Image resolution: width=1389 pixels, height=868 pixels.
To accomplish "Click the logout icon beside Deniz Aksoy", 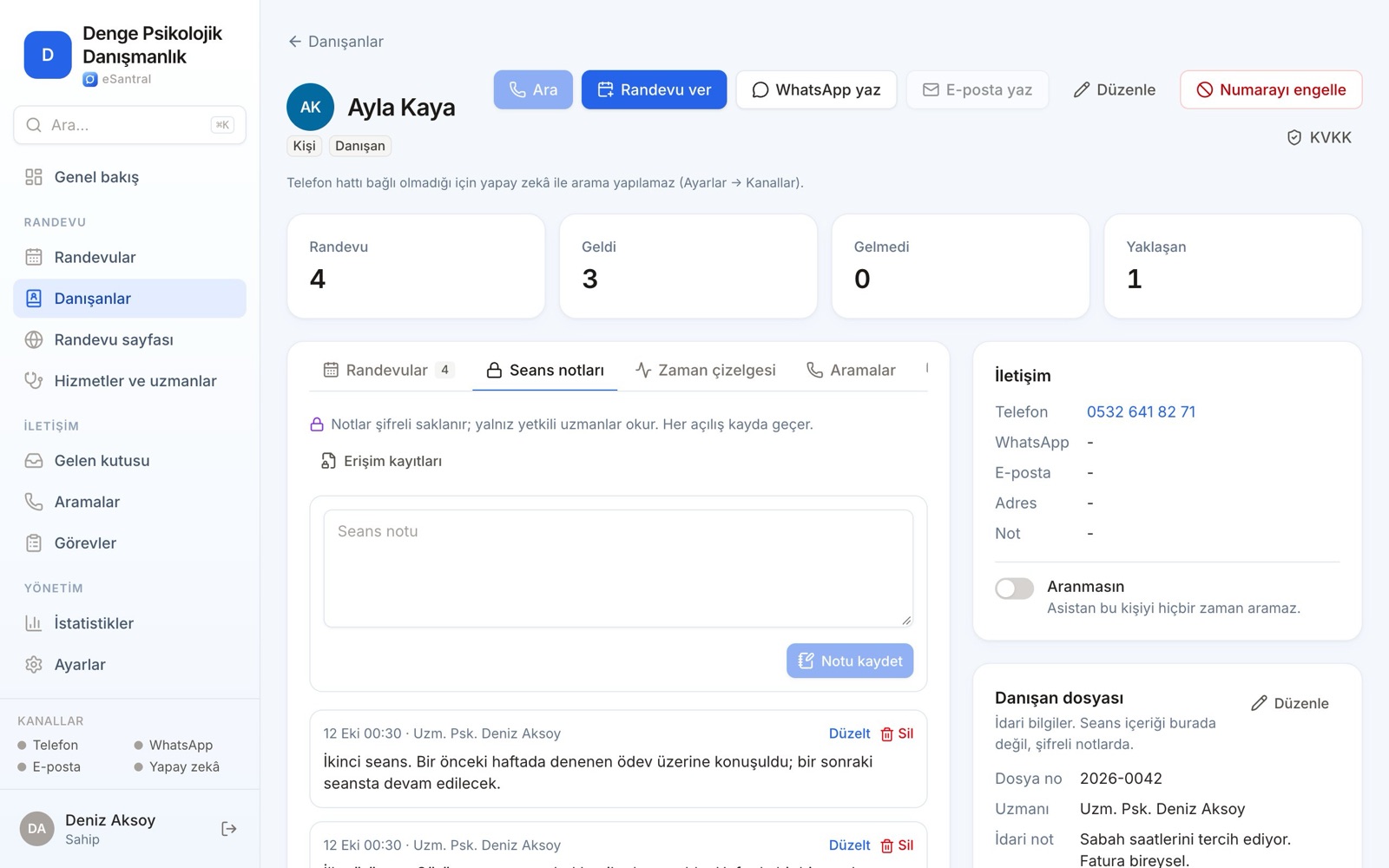I will point(229,829).
